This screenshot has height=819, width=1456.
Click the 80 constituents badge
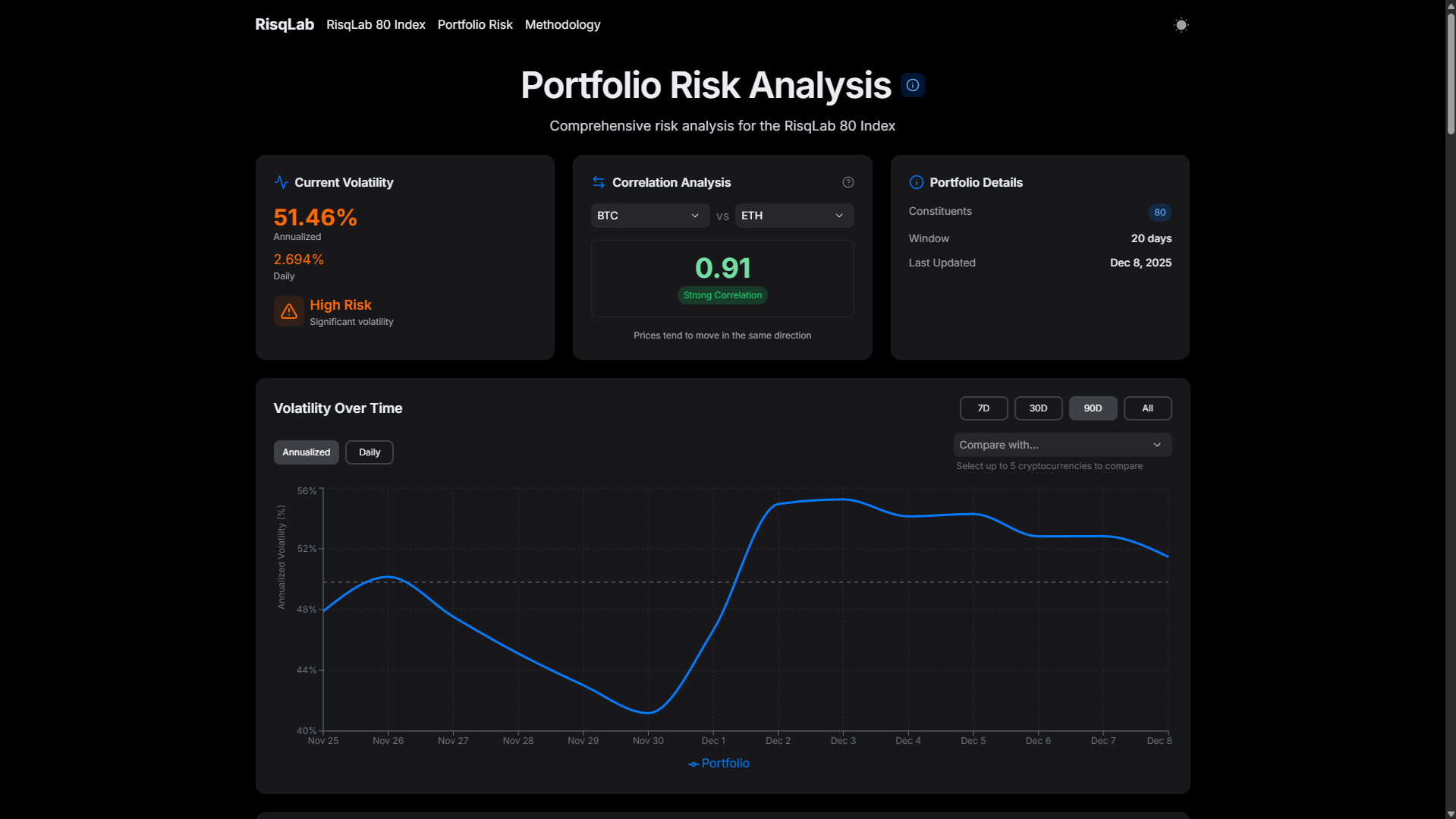[x=1159, y=212]
